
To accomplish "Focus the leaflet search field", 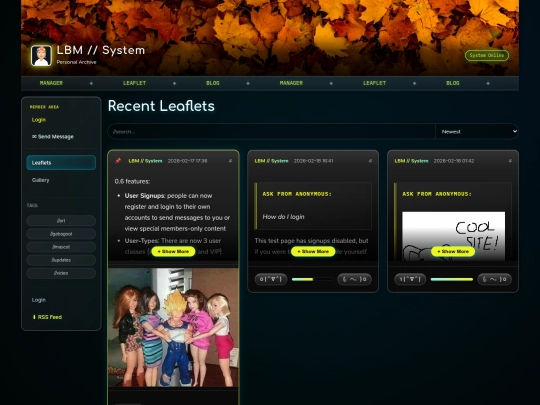I will 272,132.
